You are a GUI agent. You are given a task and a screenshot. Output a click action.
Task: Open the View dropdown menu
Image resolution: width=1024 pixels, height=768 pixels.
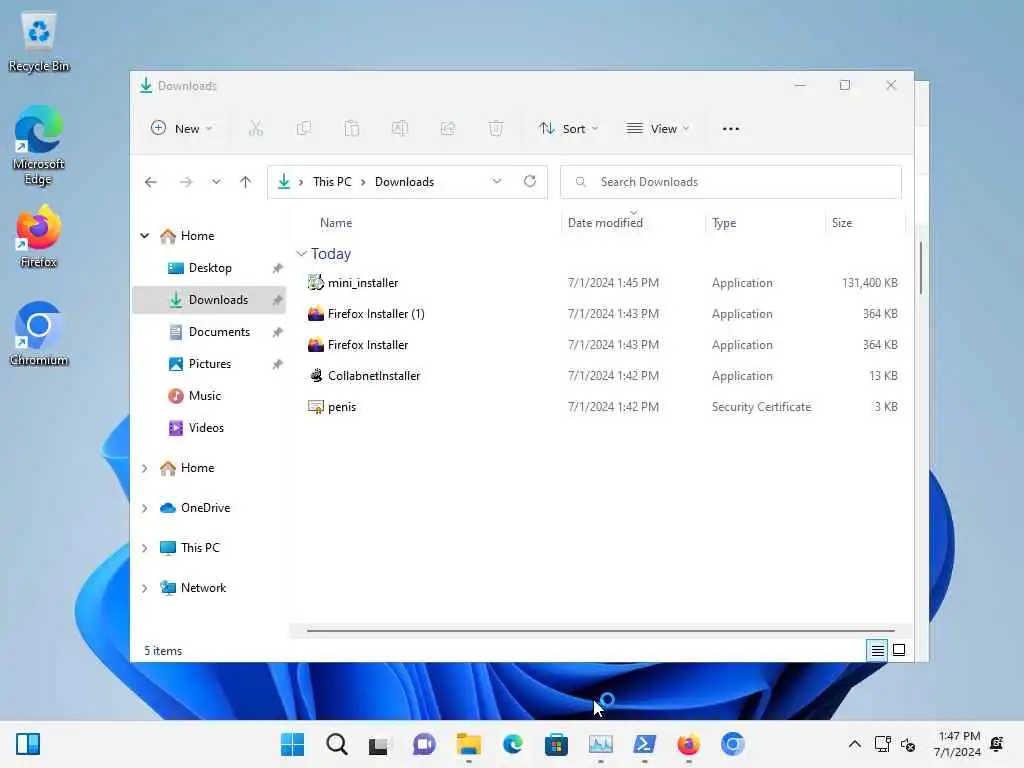click(x=658, y=129)
